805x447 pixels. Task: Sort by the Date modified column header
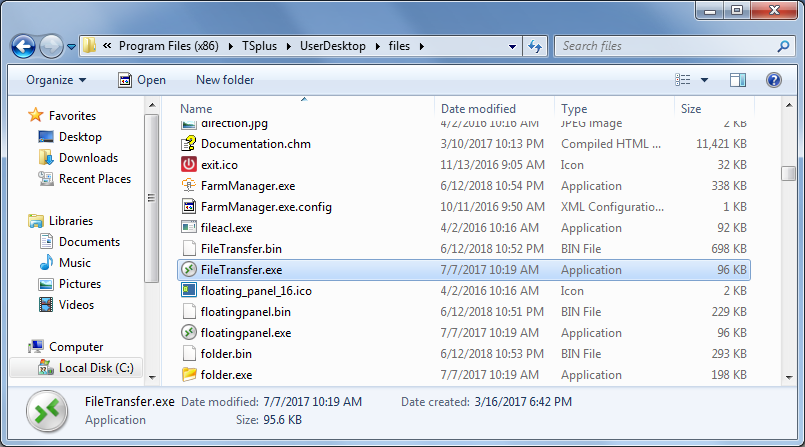(478, 109)
